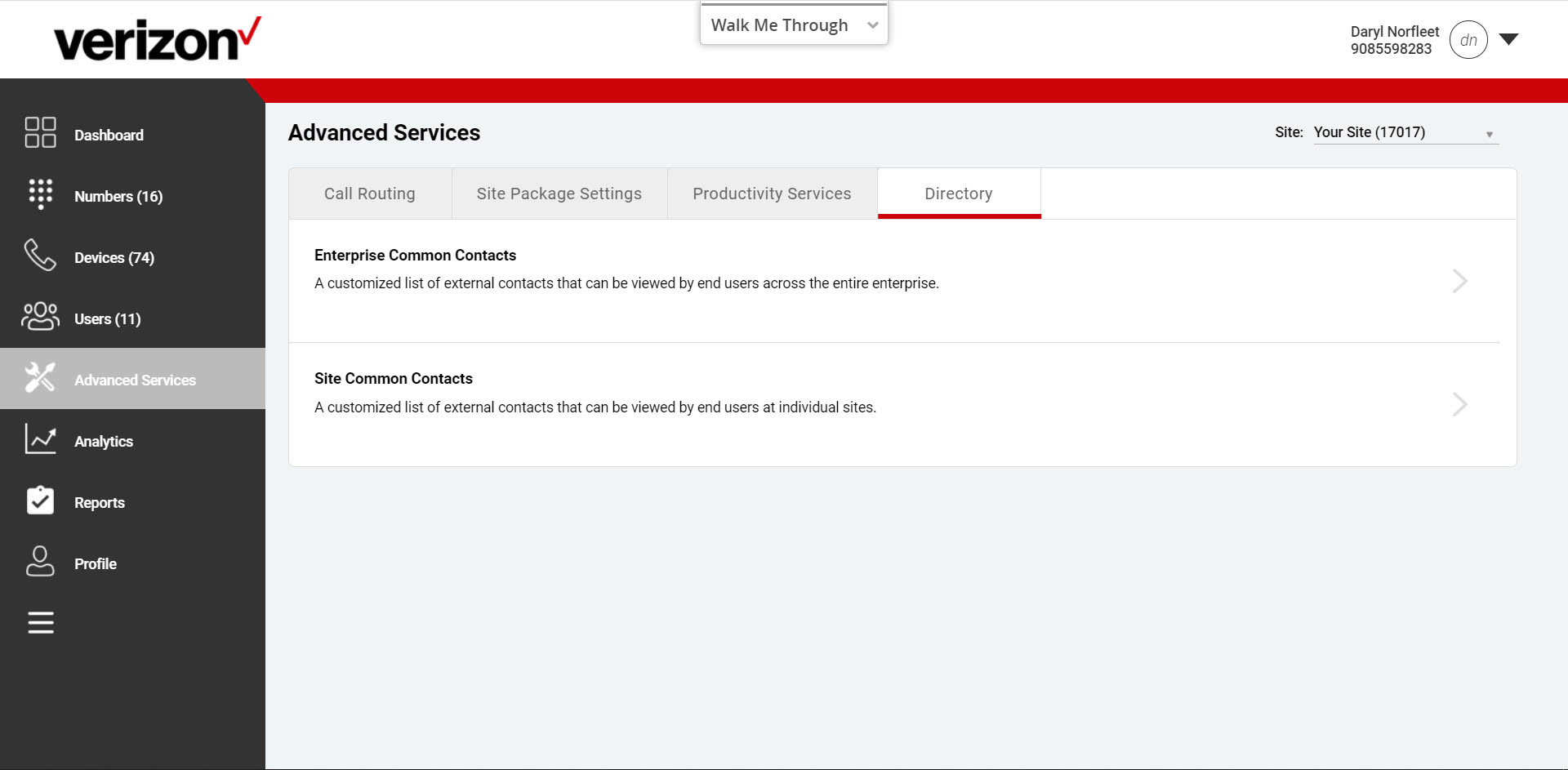Viewport: 1568px width, 770px height.
Task: Open Users (11) label
Action: pyautogui.click(x=108, y=318)
